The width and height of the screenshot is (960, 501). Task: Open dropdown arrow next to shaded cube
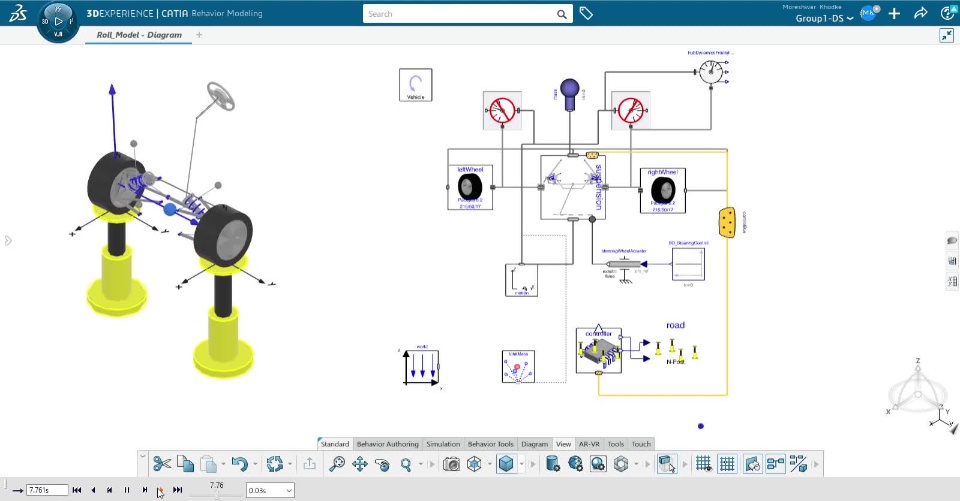pos(522,464)
